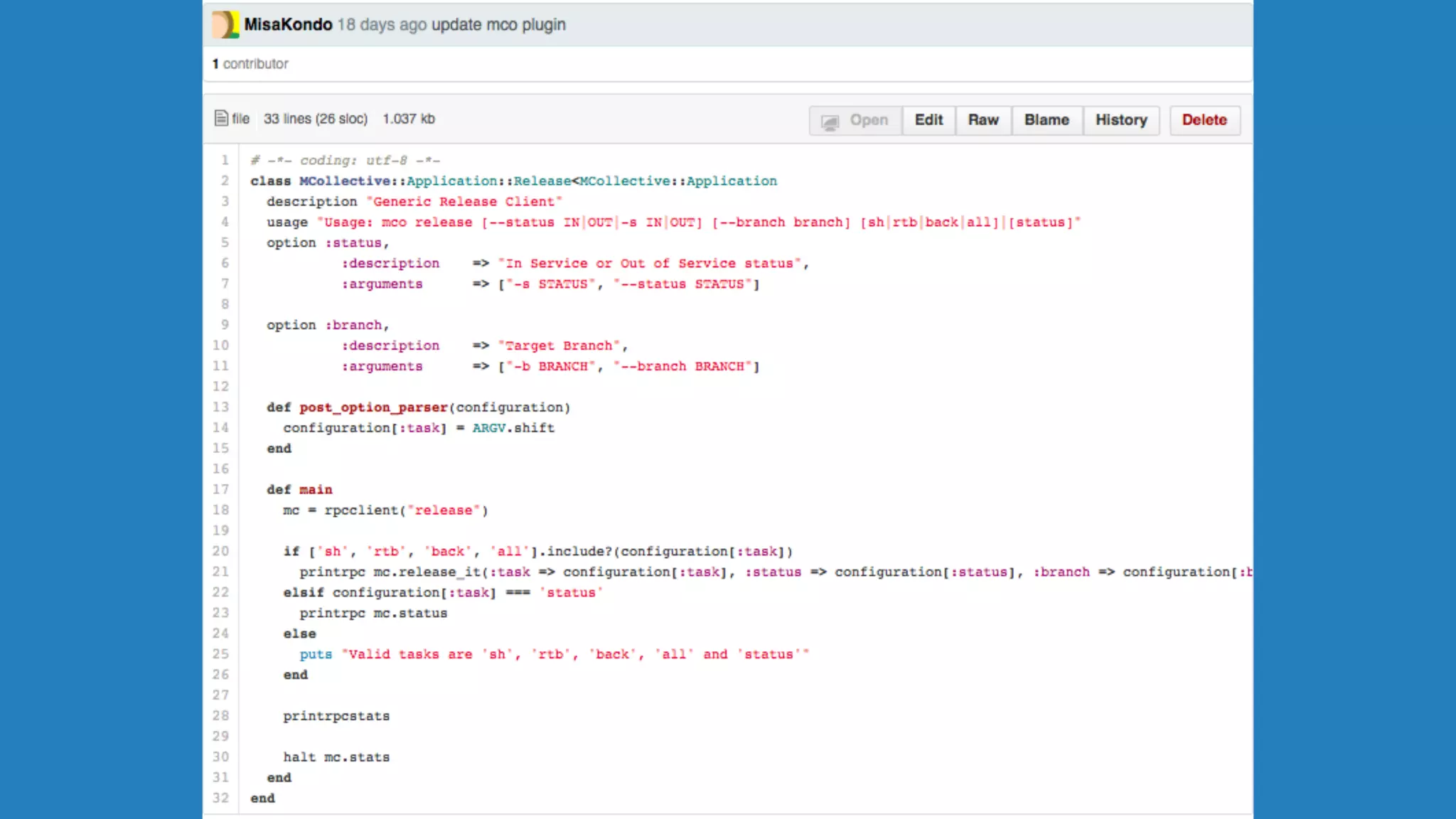Click line number 32 in the gutter

[221, 798]
